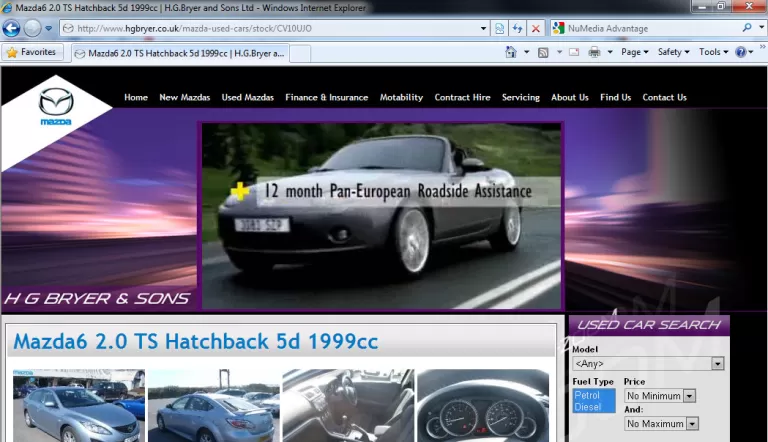The image size is (768, 442).
Task: Click the Roadside Assistance banner video
Action: 381,216
